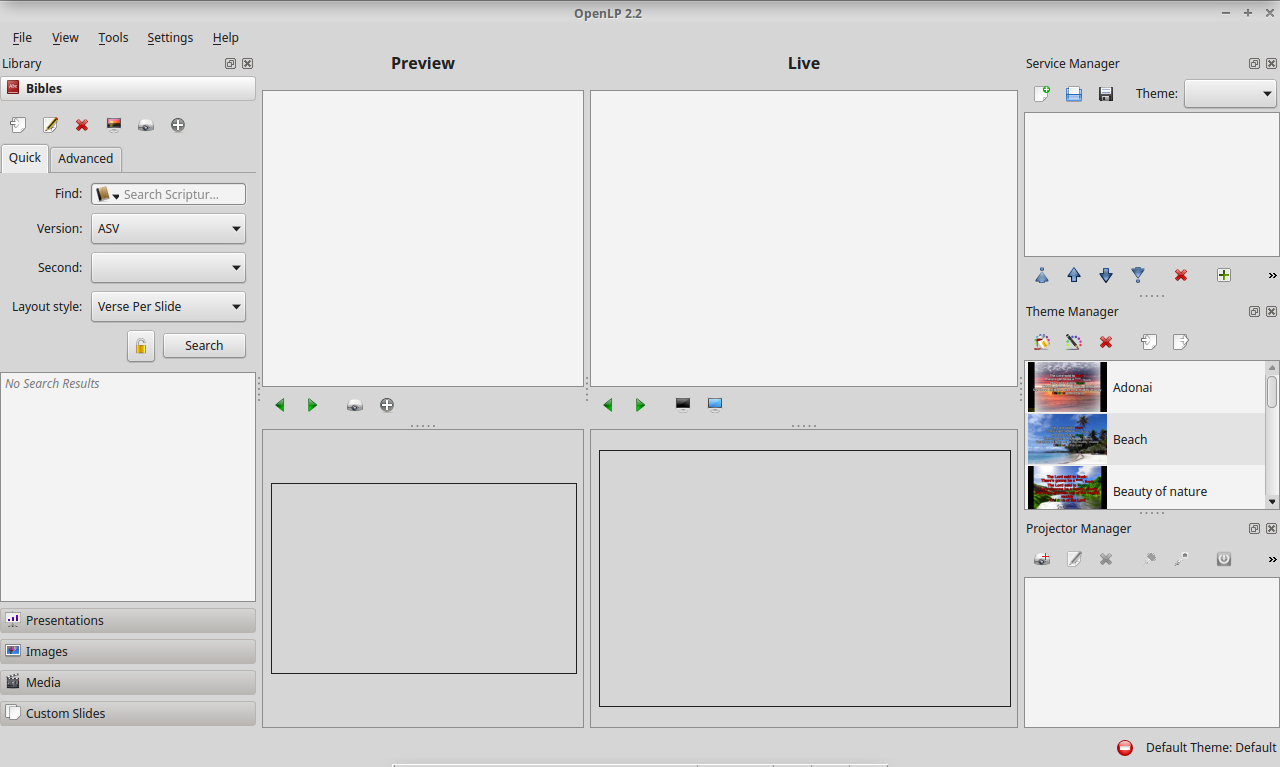Image resolution: width=1280 pixels, height=767 pixels.
Task: Send the Bible item to live display
Action: (114, 125)
